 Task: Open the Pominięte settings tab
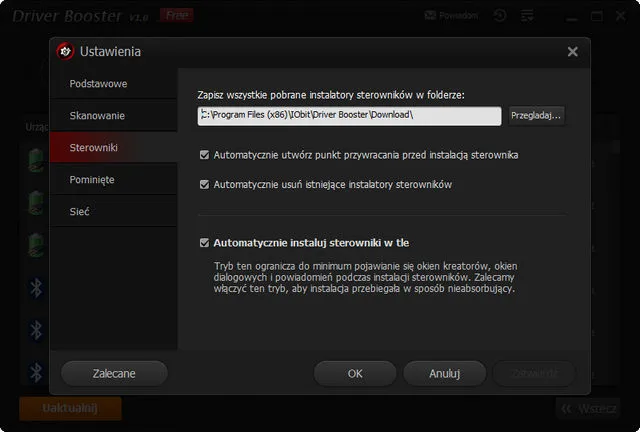[x=113, y=180]
